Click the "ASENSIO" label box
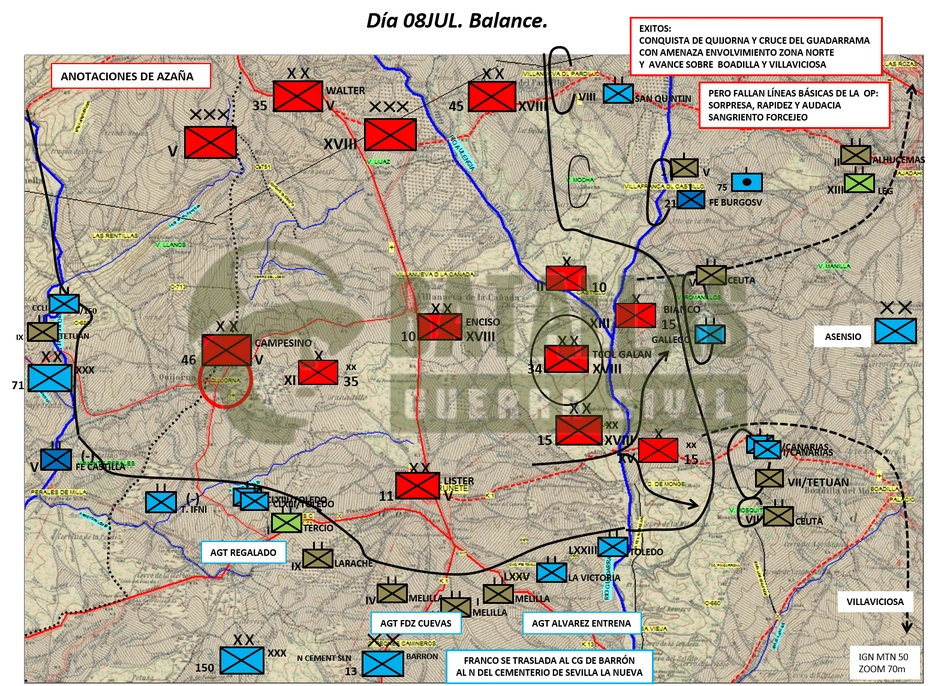This screenshot has width=935, height=686. point(843,336)
